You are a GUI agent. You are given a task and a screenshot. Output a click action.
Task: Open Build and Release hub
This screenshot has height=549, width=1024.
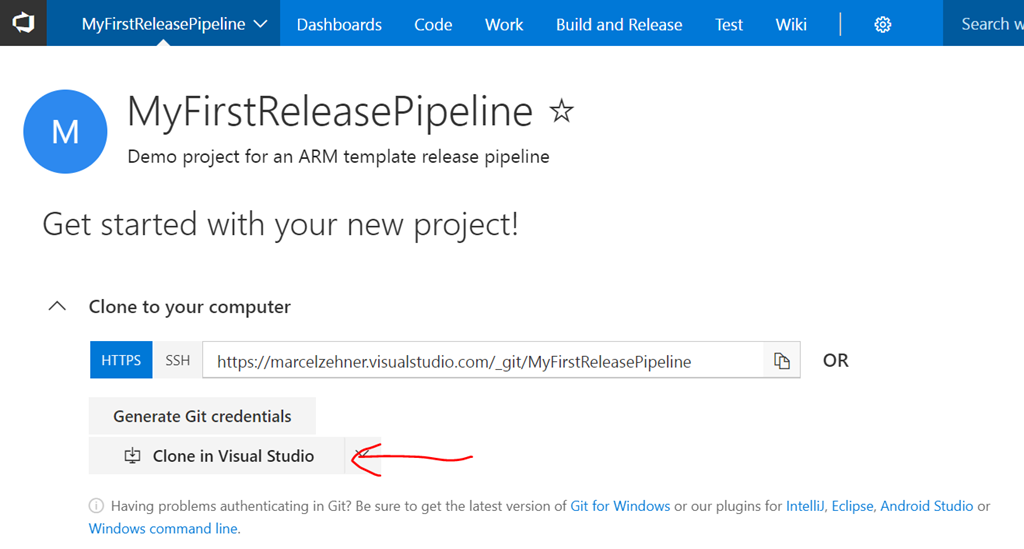(619, 25)
